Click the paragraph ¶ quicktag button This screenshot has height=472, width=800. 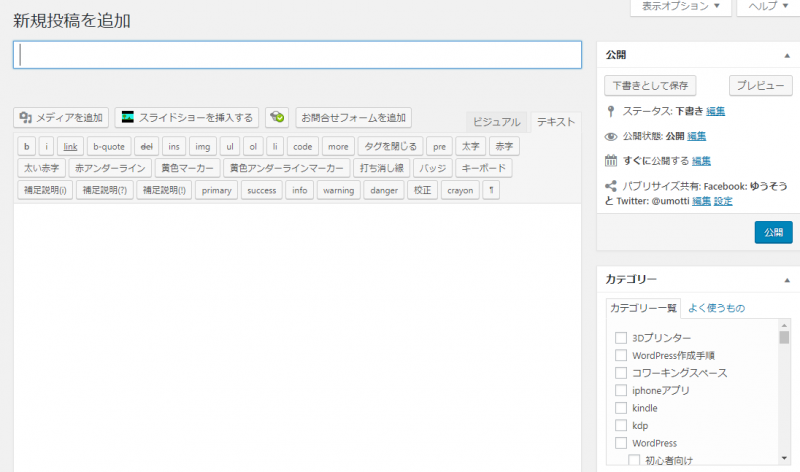[x=491, y=190]
